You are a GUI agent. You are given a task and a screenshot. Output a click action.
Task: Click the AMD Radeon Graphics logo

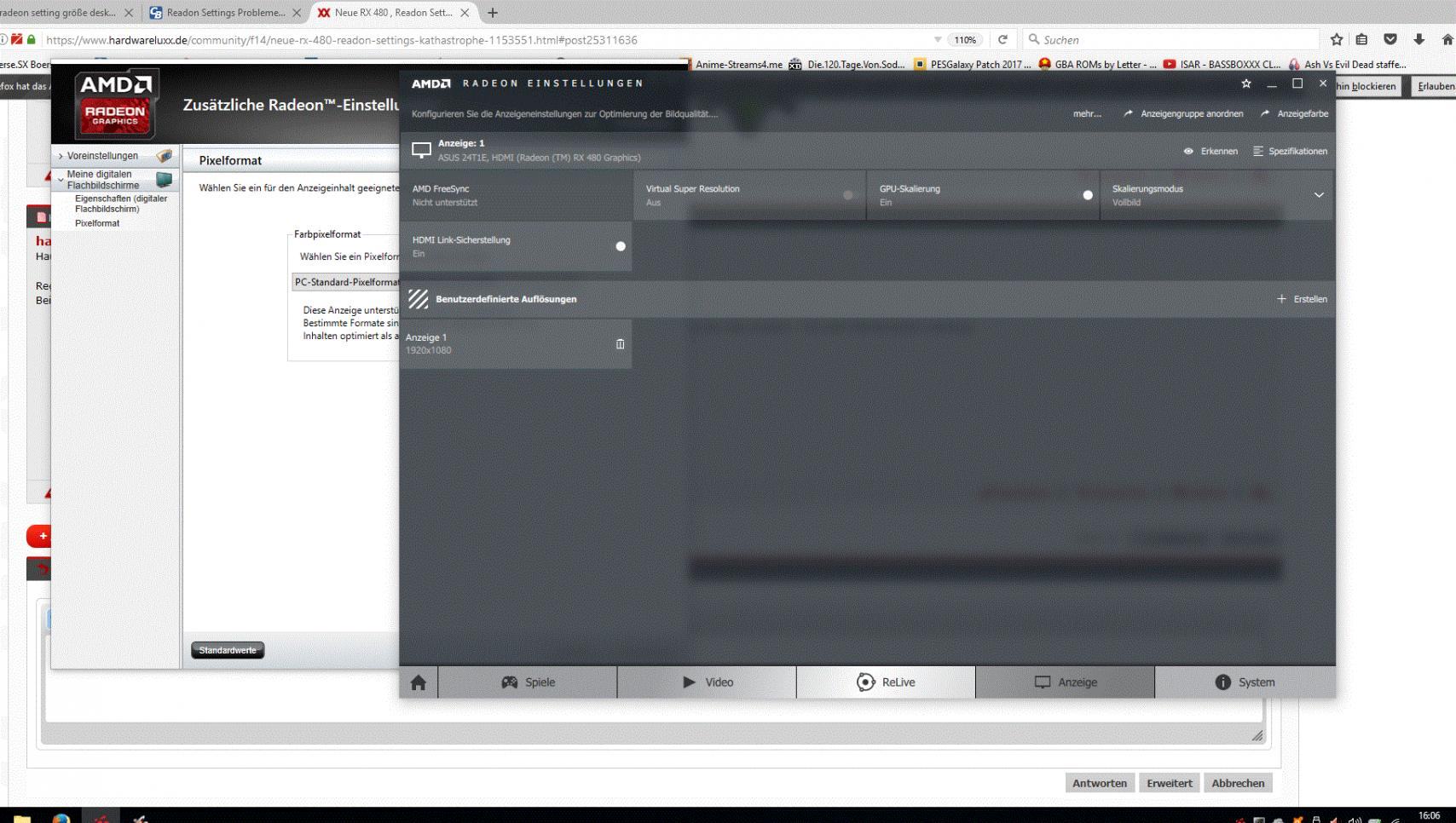[x=115, y=106]
